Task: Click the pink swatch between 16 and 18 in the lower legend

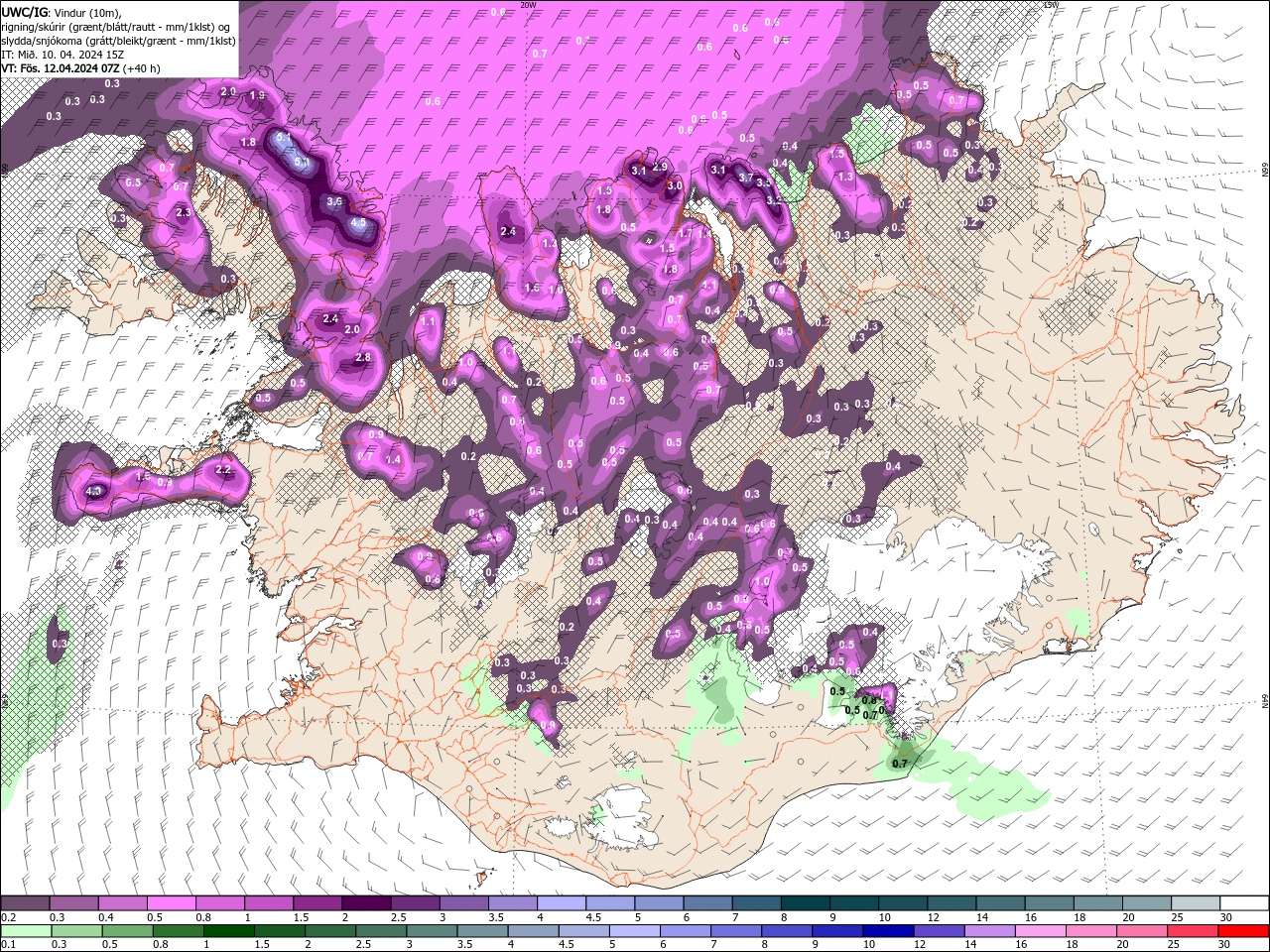Action: [x=1041, y=931]
